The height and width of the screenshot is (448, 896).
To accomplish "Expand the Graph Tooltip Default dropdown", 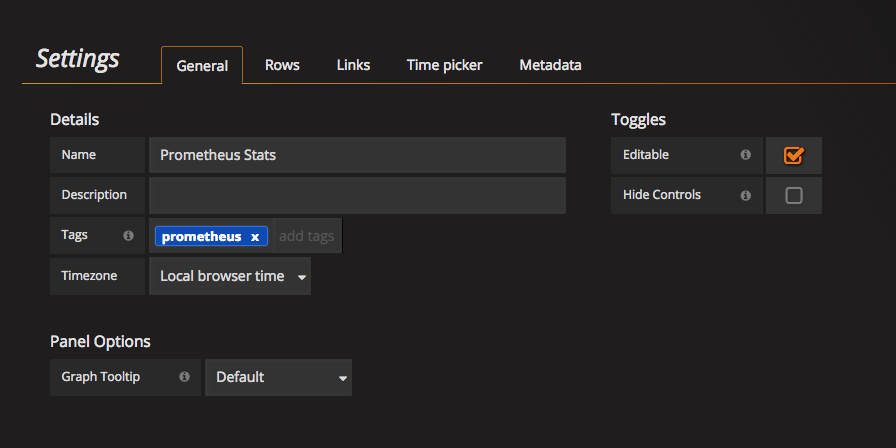I will (278, 377).
